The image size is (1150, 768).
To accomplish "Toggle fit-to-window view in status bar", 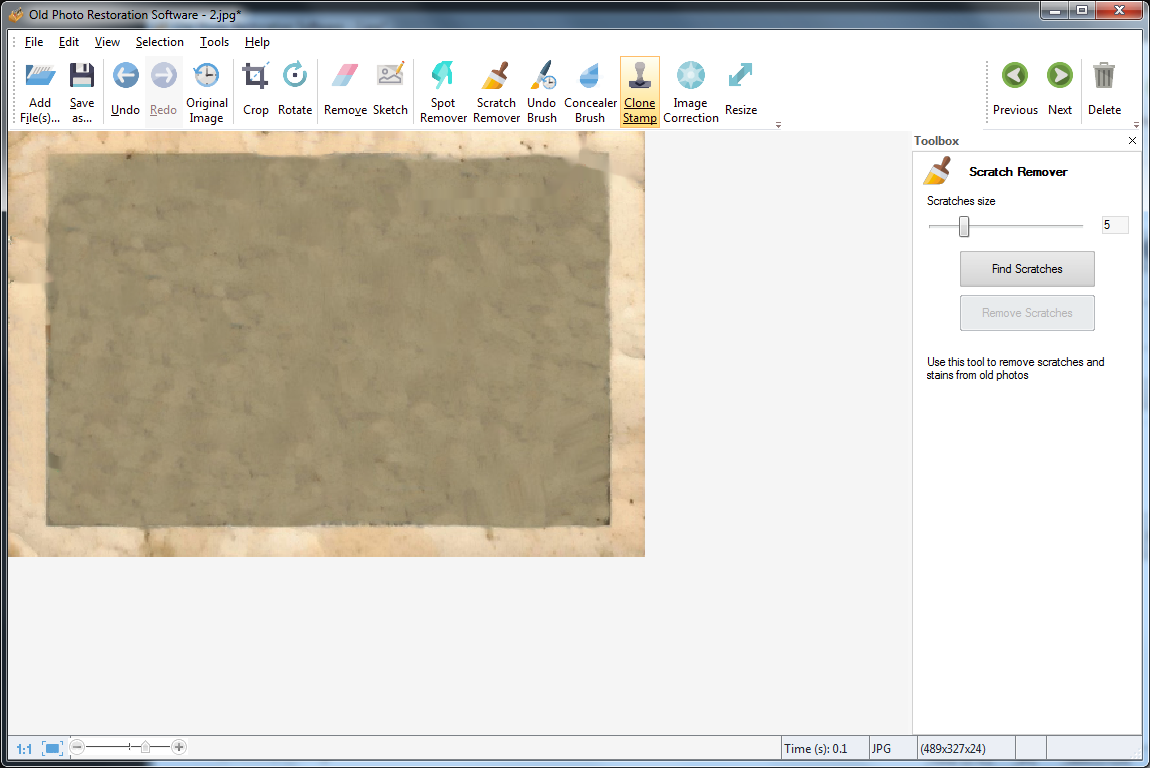I will pos(53,748).
